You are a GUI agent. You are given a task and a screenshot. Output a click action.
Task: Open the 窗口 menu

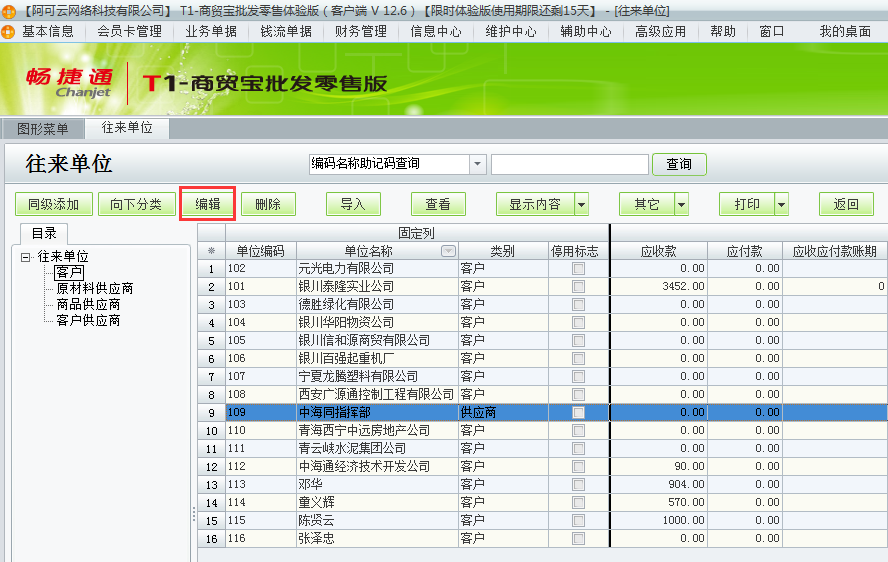(772, 32)
